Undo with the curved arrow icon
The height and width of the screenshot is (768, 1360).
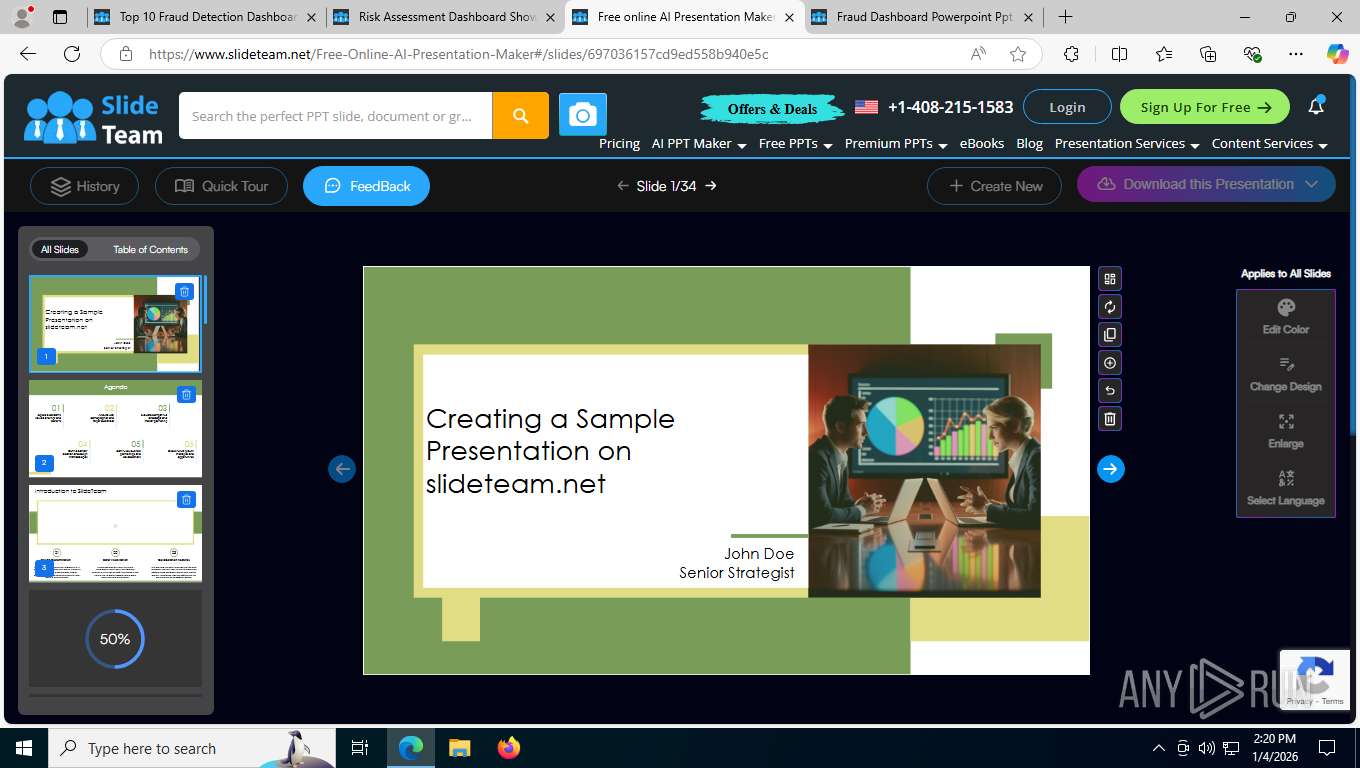coord(1109,391)
